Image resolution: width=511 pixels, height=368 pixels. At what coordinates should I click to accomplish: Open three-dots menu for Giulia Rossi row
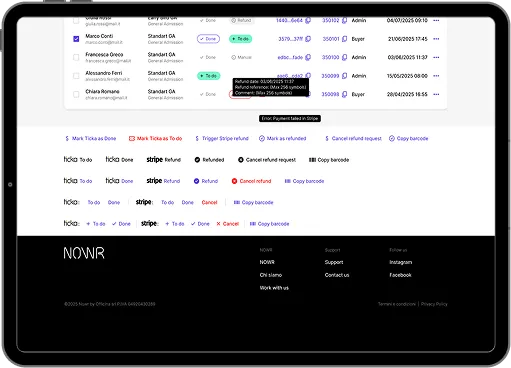(x=436, y=20)
